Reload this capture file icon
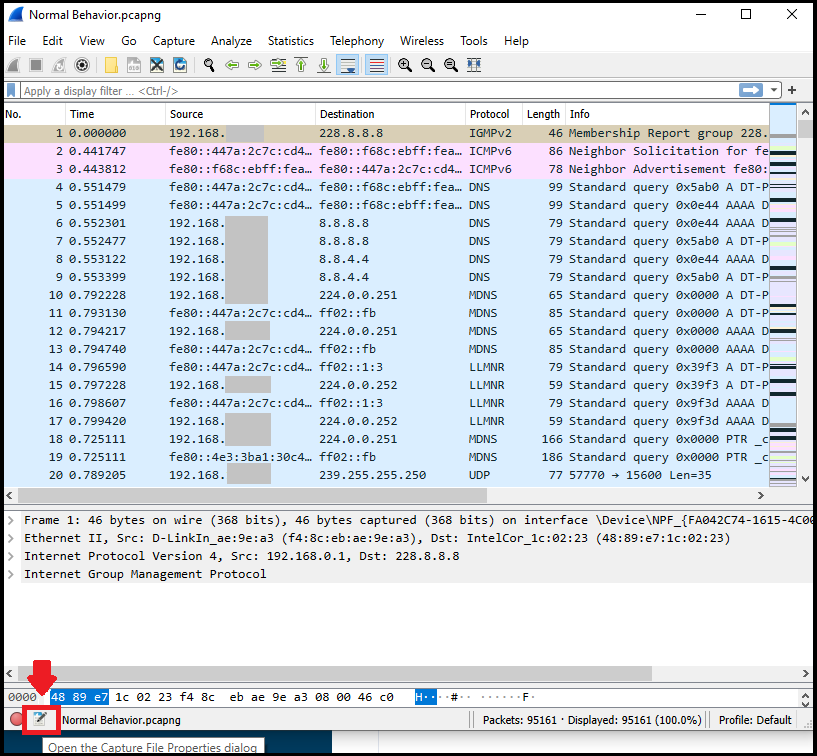 (x=180, y=65)
